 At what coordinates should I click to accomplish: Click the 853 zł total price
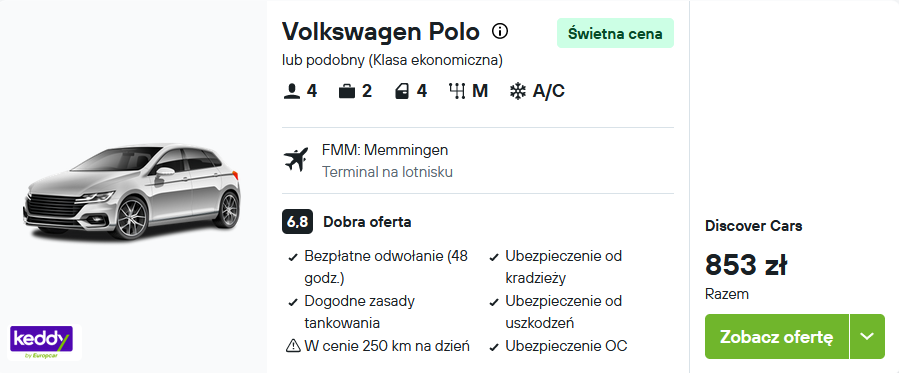tap(746, 265)
